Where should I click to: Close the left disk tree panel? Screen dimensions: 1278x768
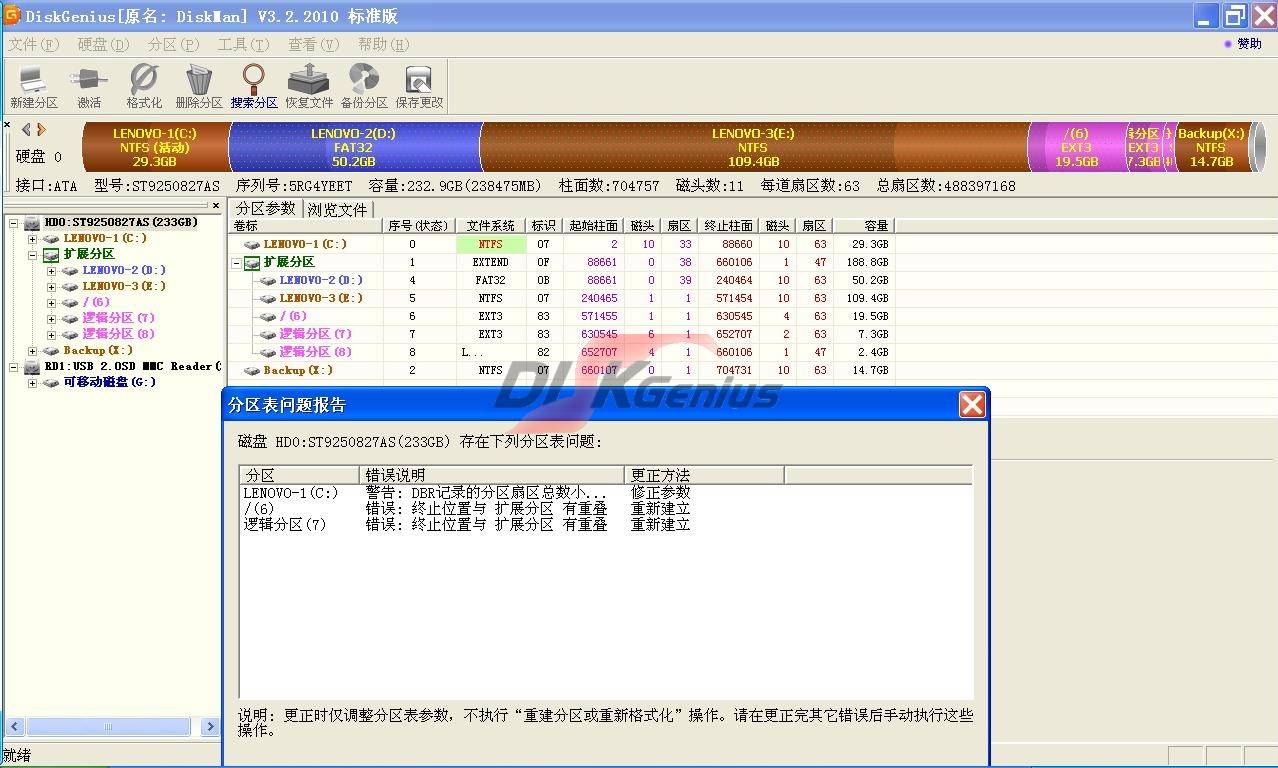[216, 206]
